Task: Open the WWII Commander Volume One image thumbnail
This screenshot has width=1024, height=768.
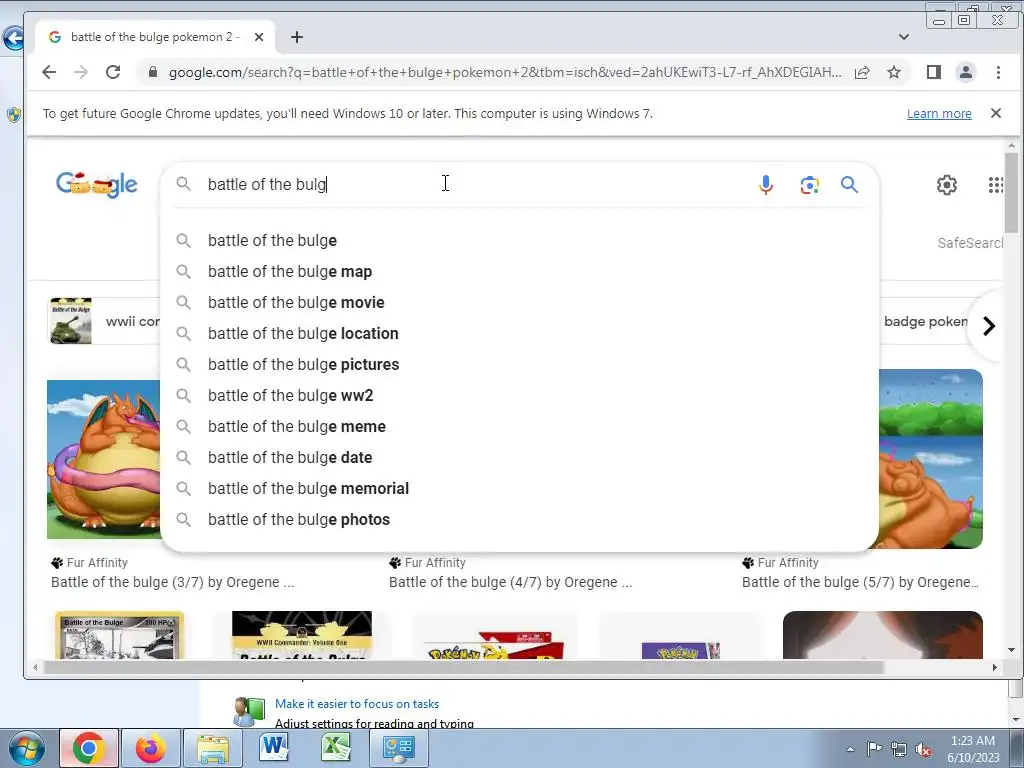Action: [302, 635]
